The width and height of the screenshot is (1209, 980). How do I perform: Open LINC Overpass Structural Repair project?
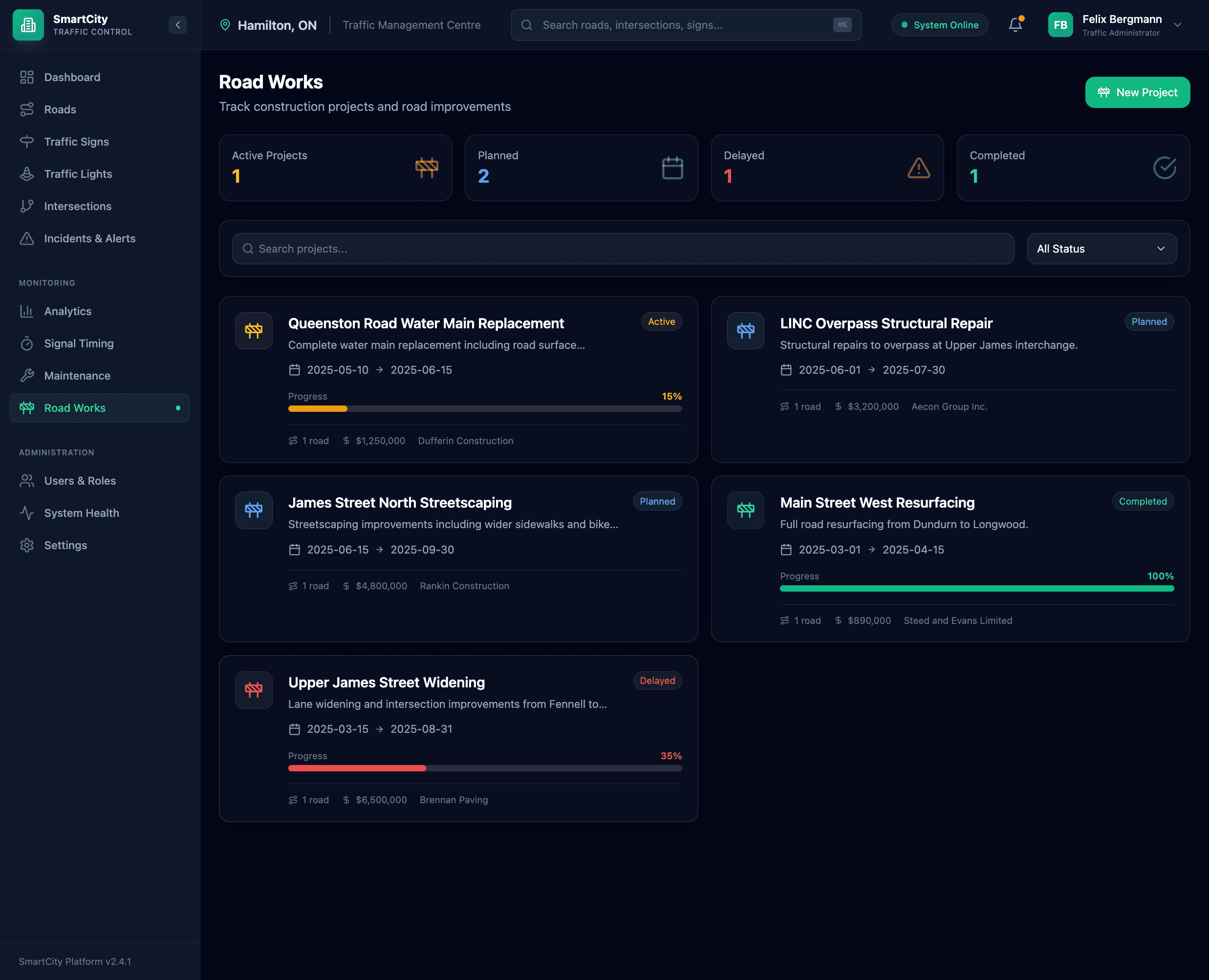(x=885, y=323)
